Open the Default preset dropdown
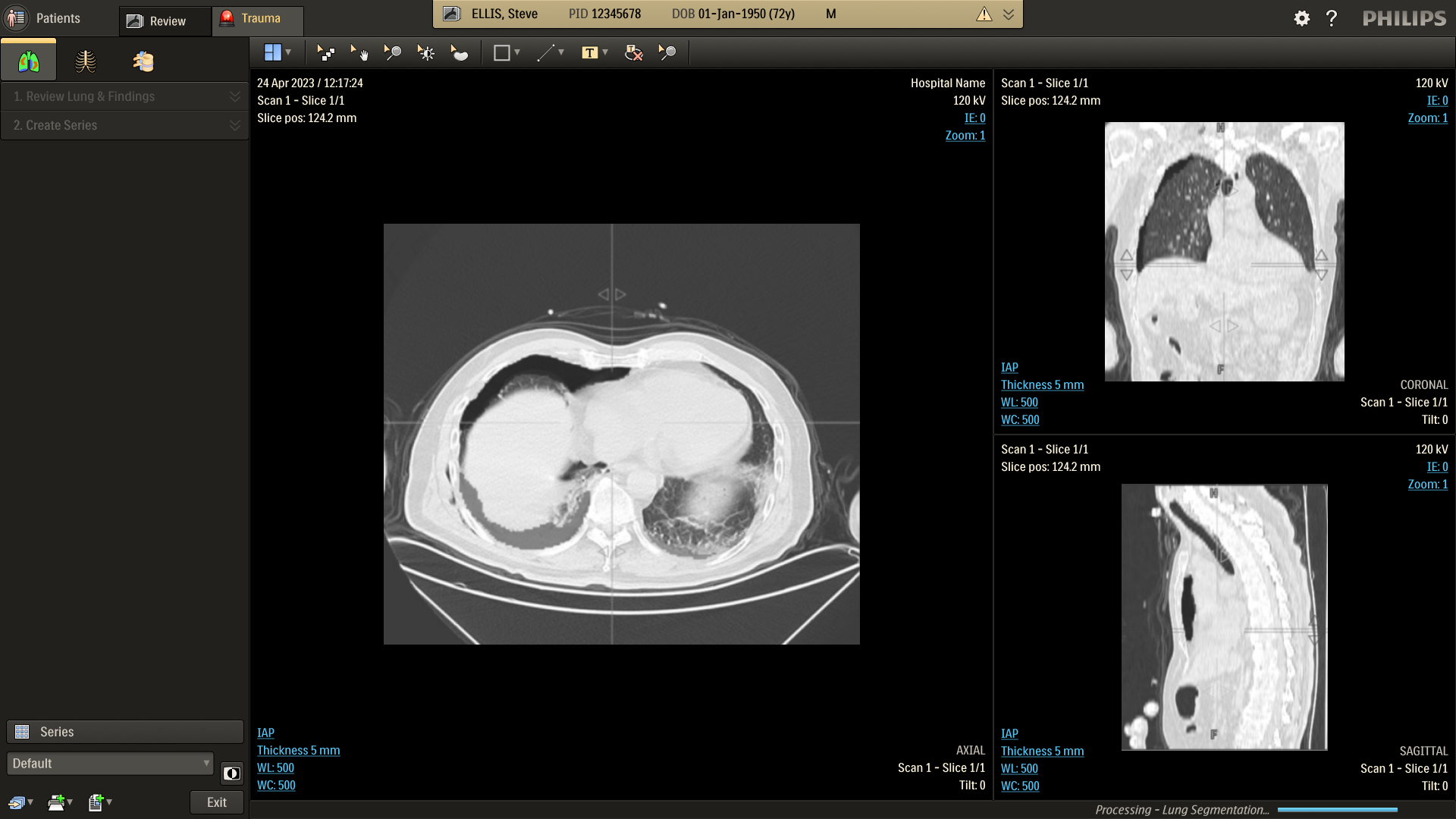This screenshot has width=1456, height=819. click(x=111, y=763)
